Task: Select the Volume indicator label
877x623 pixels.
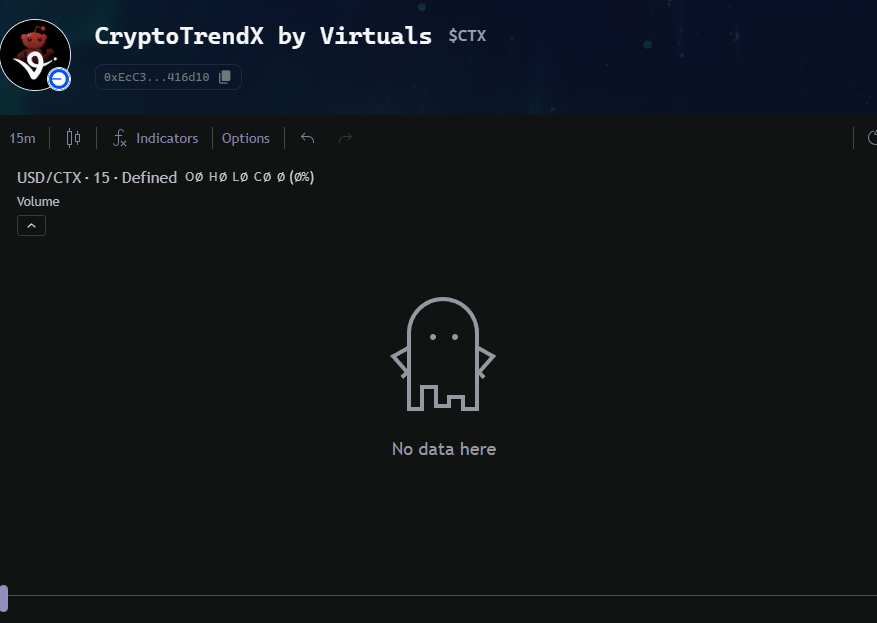Action: pyautogui.click(x=38, y=201)
